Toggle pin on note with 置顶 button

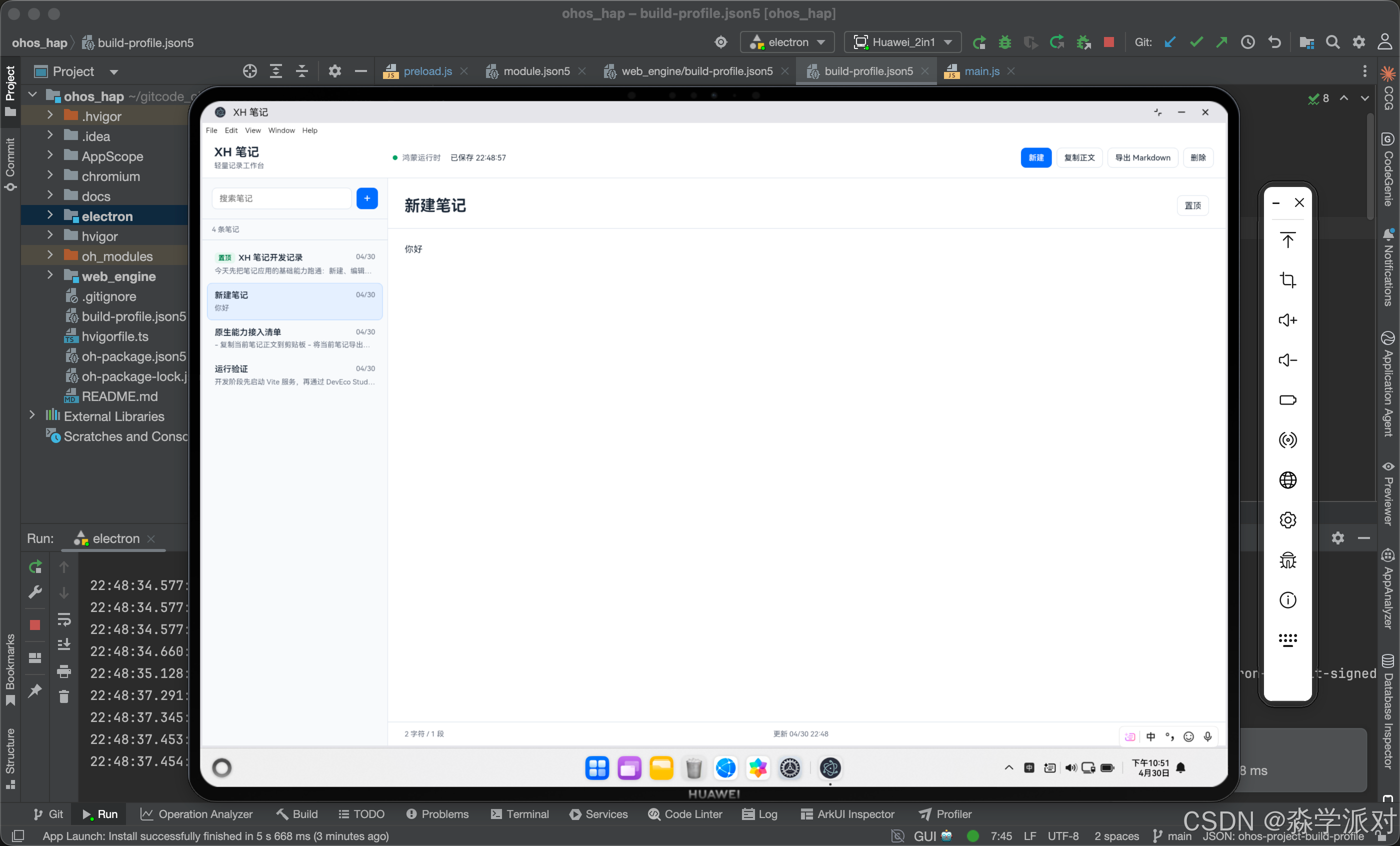click(1192, 205)
